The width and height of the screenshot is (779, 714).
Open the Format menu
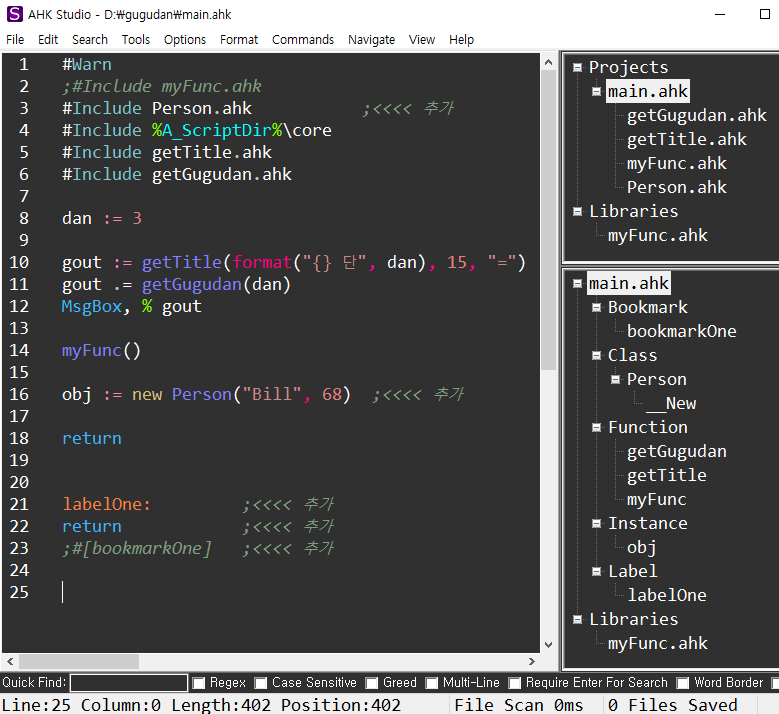tap(239, 39)
